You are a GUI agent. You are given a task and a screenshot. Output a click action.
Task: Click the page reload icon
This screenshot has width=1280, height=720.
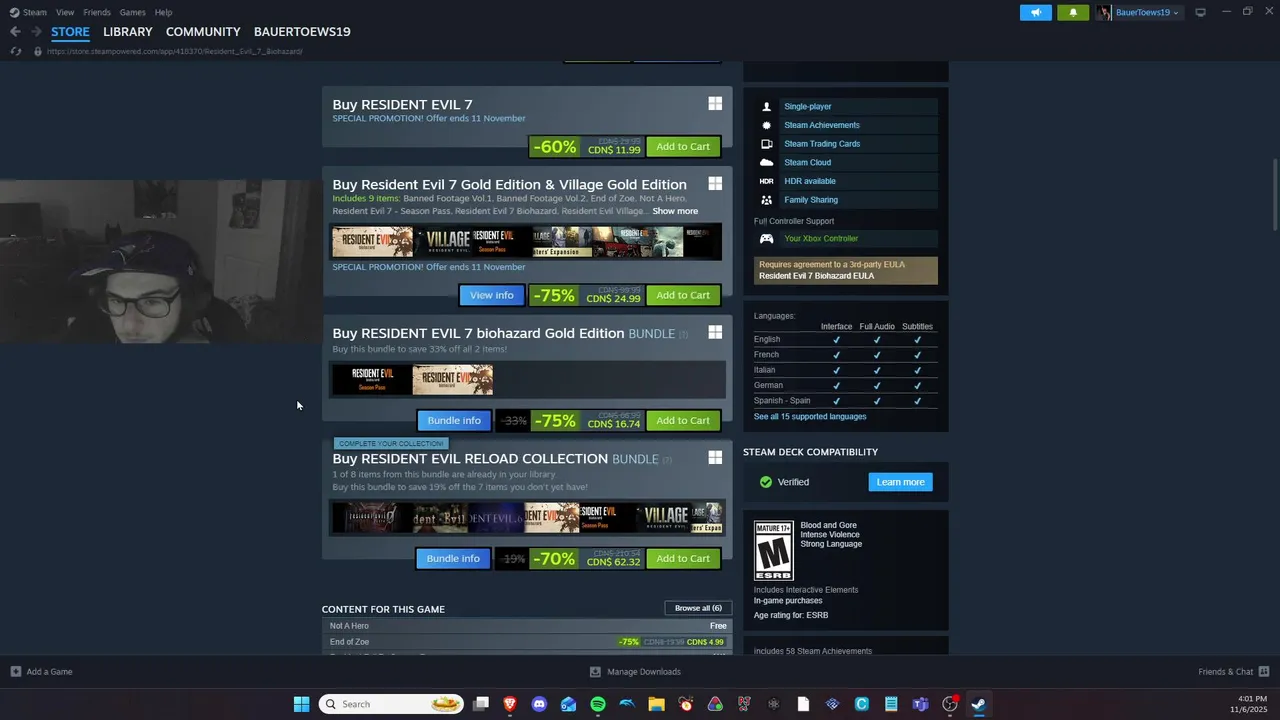[15, 51]
